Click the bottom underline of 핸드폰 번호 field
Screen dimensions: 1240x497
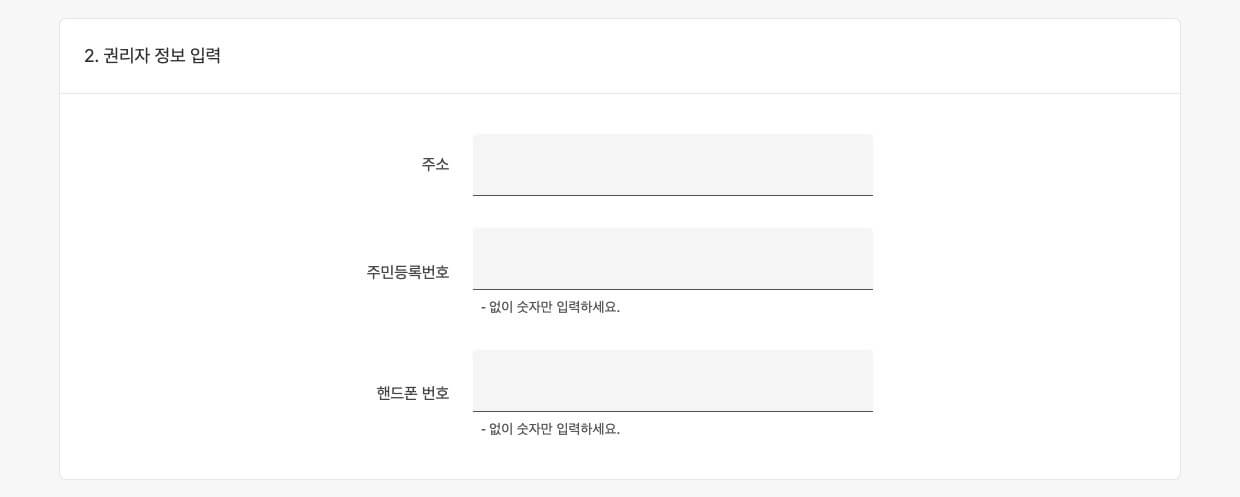tap(672, 411)
